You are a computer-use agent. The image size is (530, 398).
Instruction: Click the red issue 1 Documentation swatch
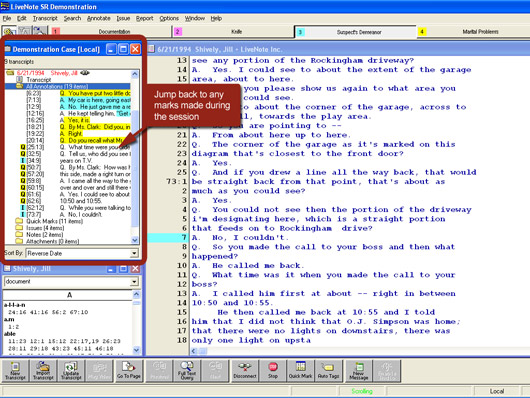56,31
